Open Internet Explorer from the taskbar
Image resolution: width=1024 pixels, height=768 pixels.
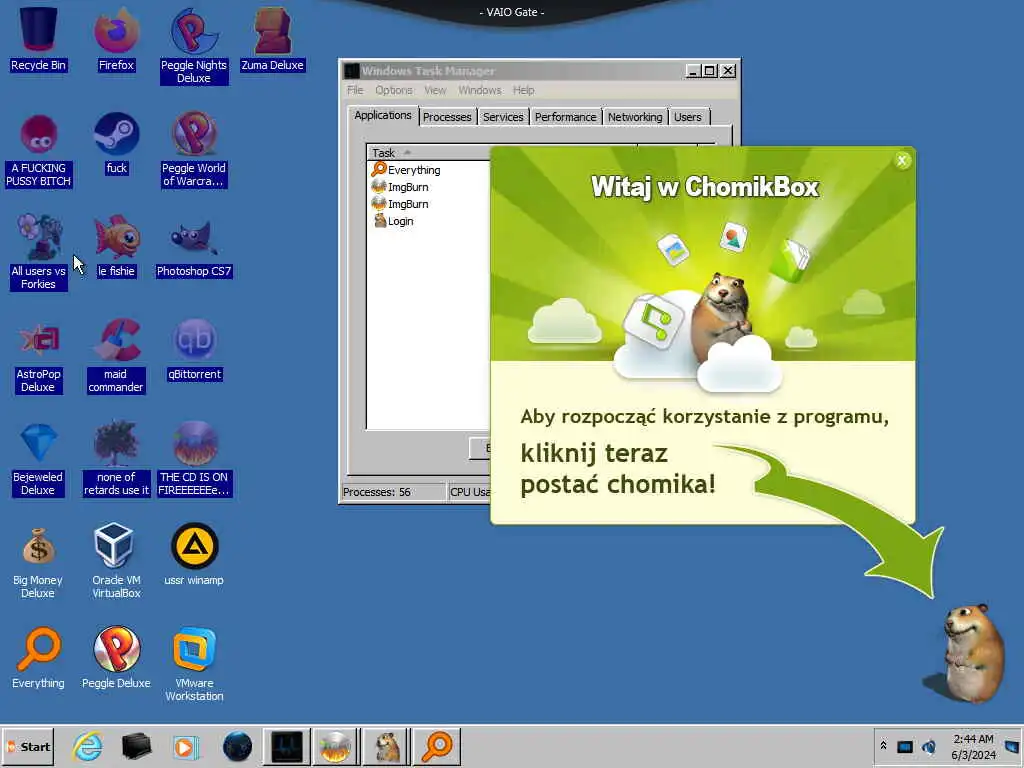[88, 746]
